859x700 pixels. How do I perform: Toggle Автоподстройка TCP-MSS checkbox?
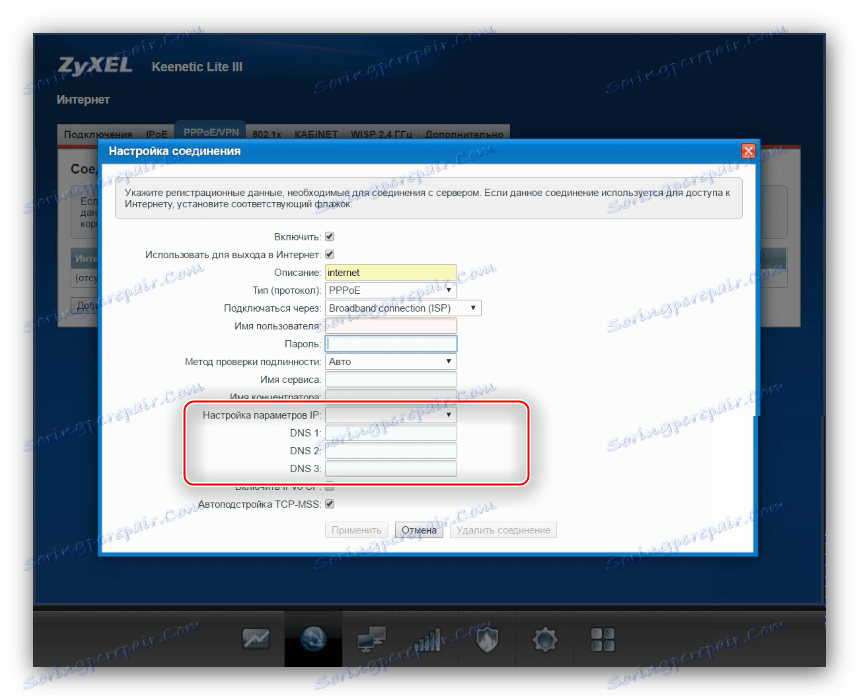(329, 504)
